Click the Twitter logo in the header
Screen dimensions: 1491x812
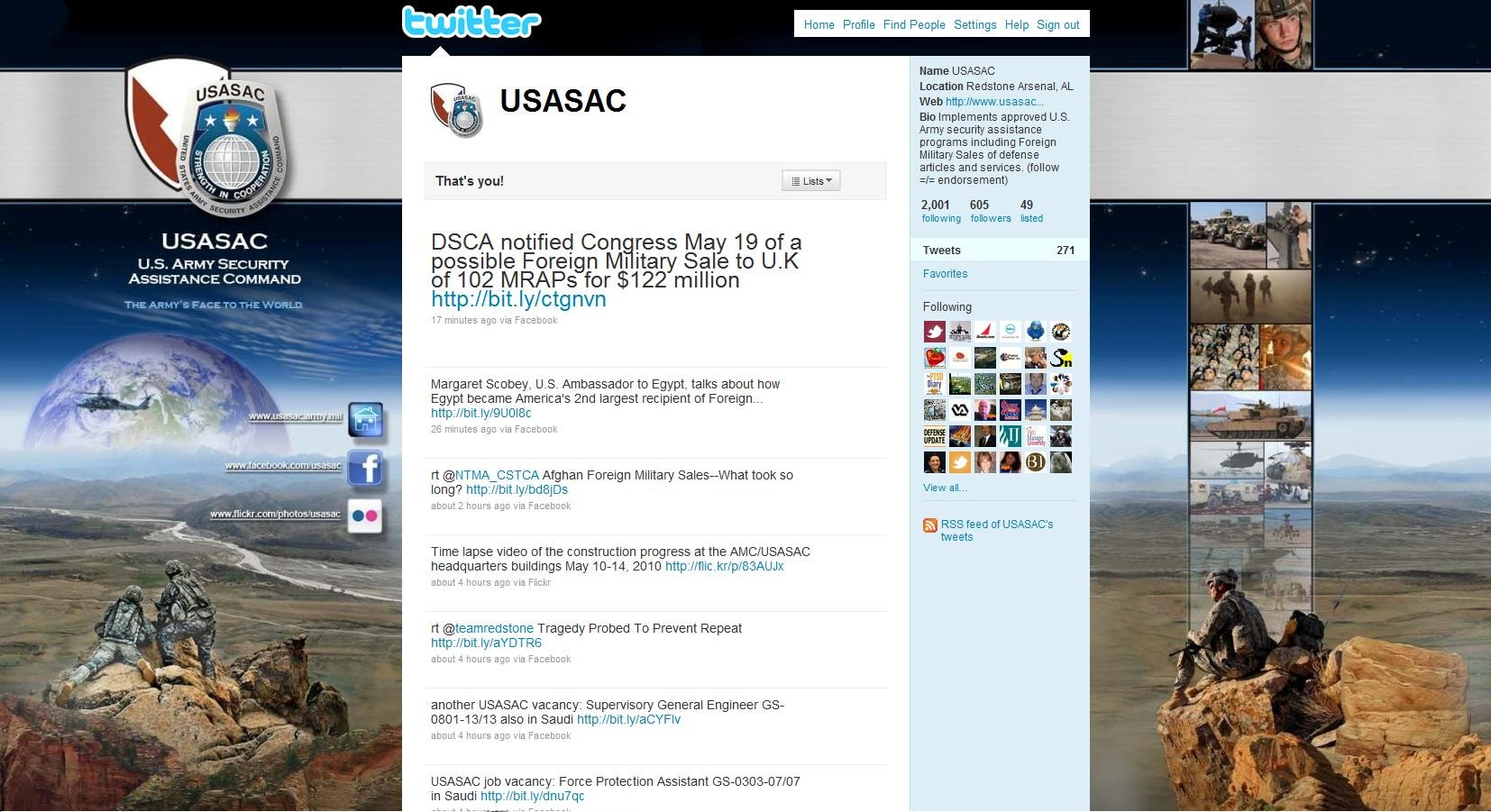click(x=471, y=23)
